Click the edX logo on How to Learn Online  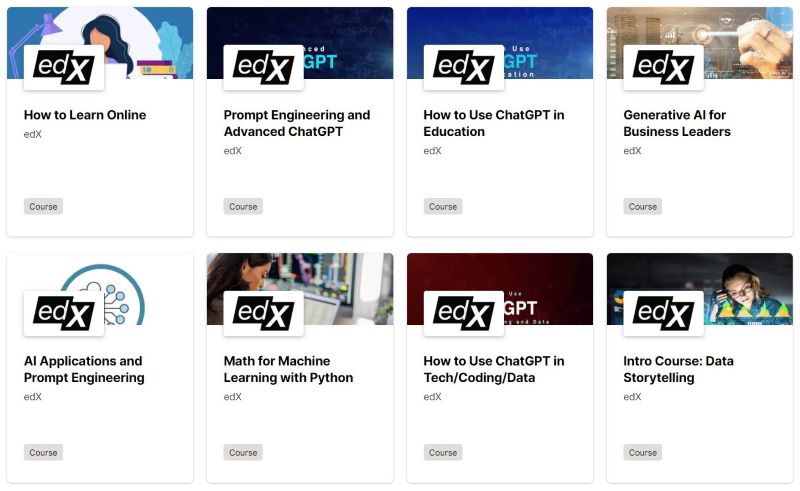(64, 67)
